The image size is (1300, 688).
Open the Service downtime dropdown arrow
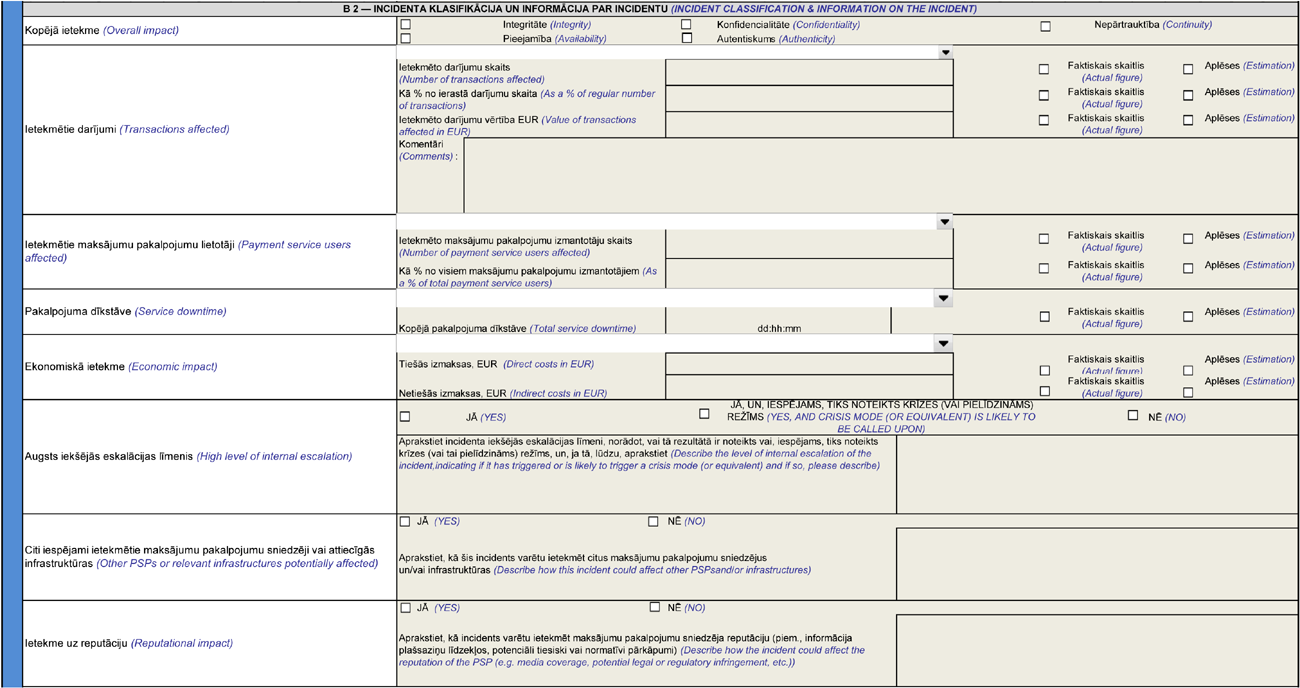click(x=943, y=299)
